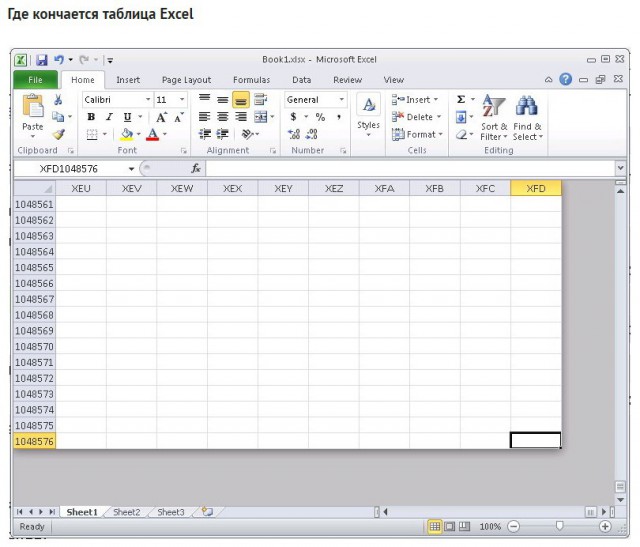The image size is (640, 547).
Task: Click the Orientation text rotation icon
Action: tap(247, 134)
